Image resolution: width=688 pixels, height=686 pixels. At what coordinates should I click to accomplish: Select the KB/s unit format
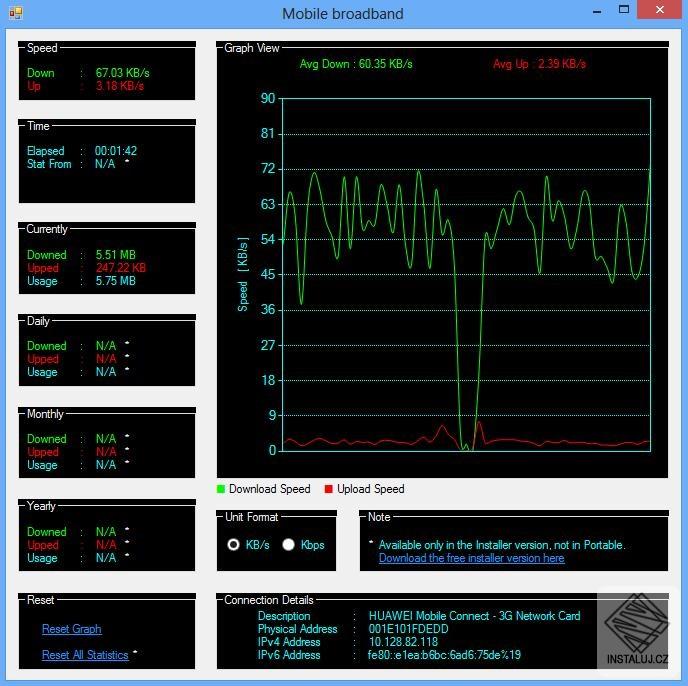coord(234,545)
